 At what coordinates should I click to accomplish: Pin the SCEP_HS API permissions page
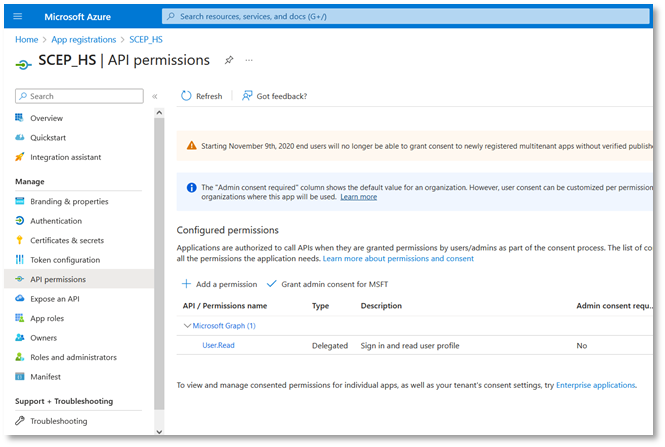click(x=229, y=60)
